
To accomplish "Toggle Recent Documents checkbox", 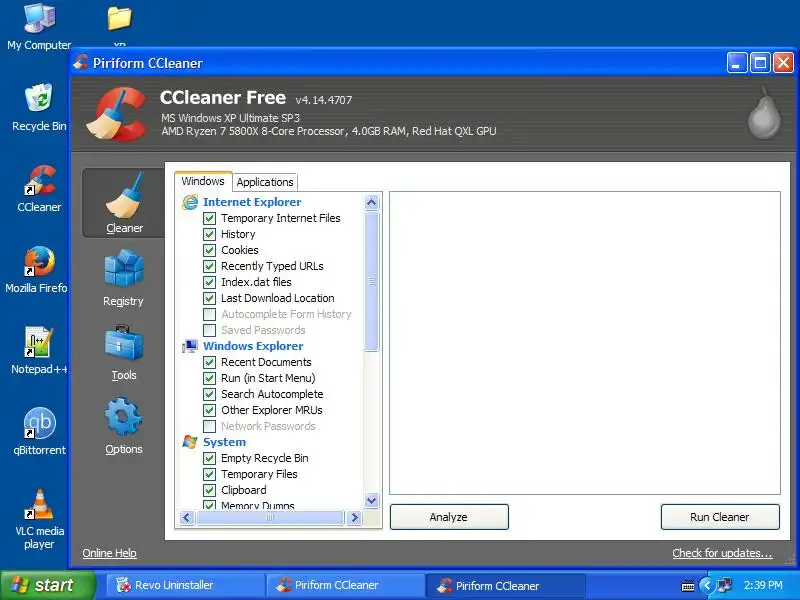I will [x=209, y=362].
